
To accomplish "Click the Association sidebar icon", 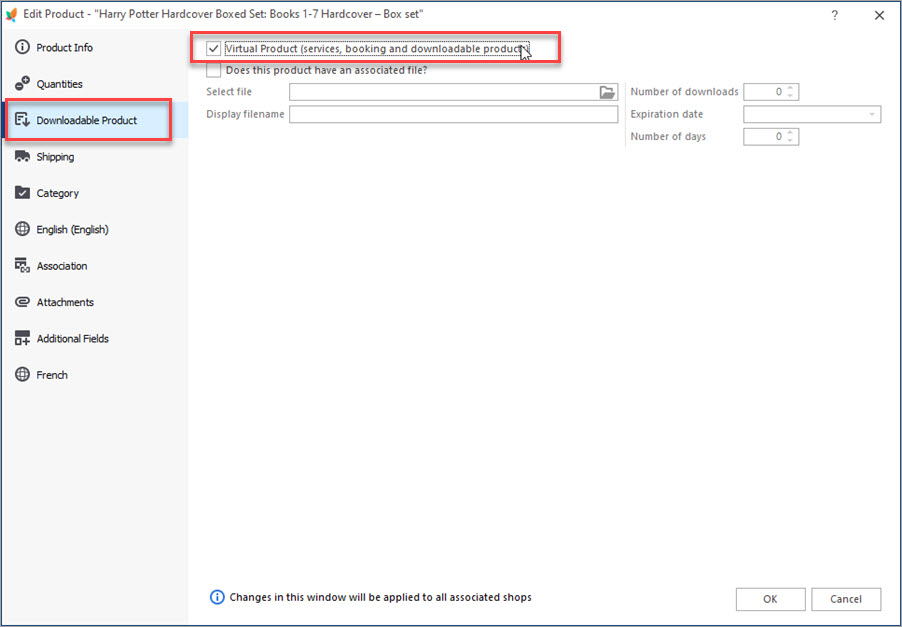I will pyautogui.click(x=22, y=265).
